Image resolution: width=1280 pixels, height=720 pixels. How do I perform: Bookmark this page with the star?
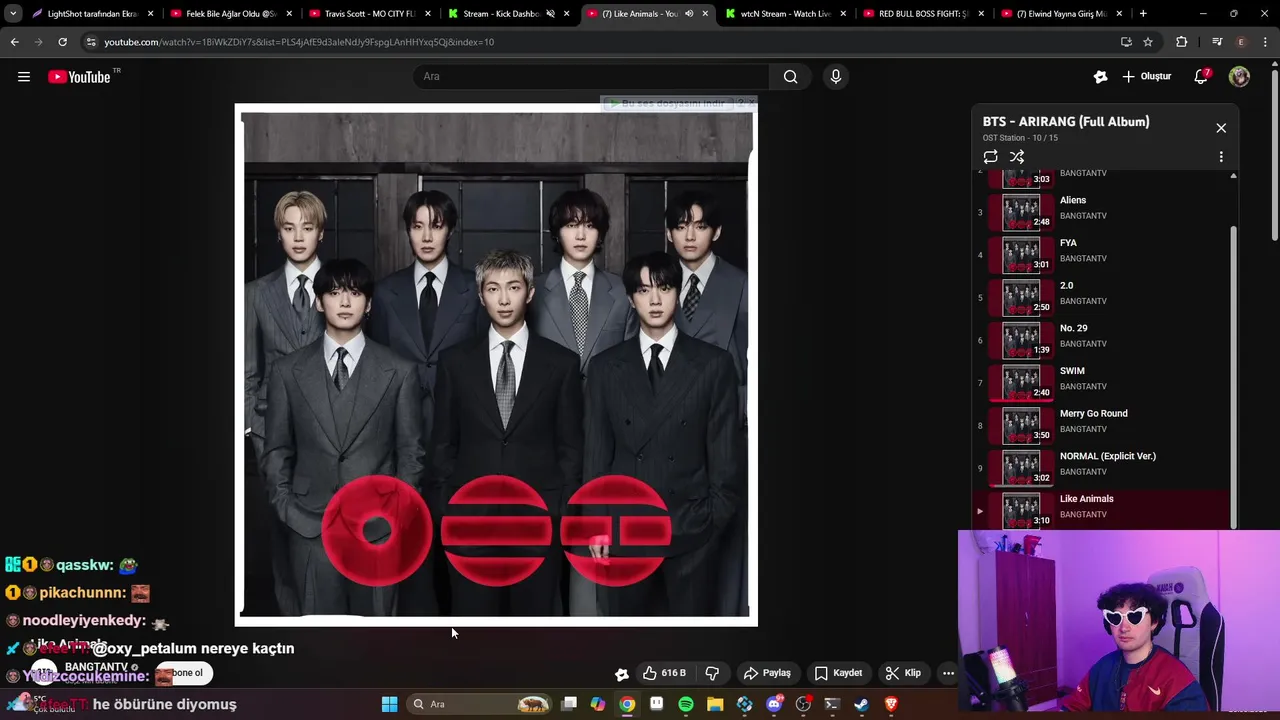tap(1148, 42)
